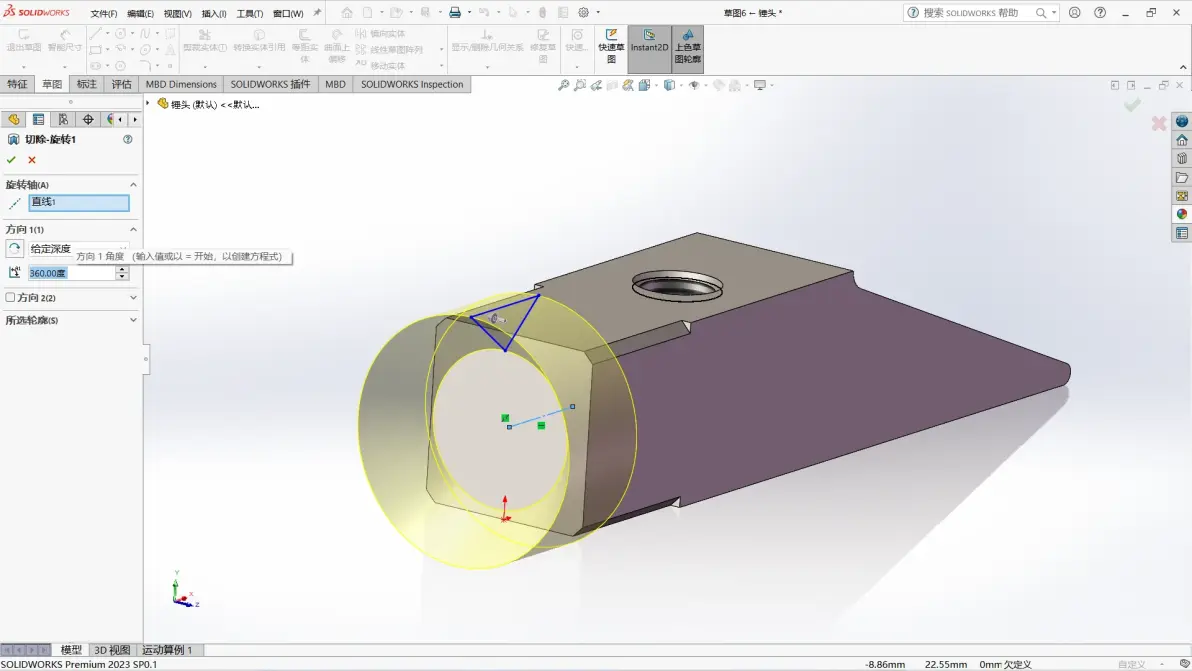Screen dimensions: 1192x671
Task: Open the view orientation icon
Action: [x=645, y=85]
